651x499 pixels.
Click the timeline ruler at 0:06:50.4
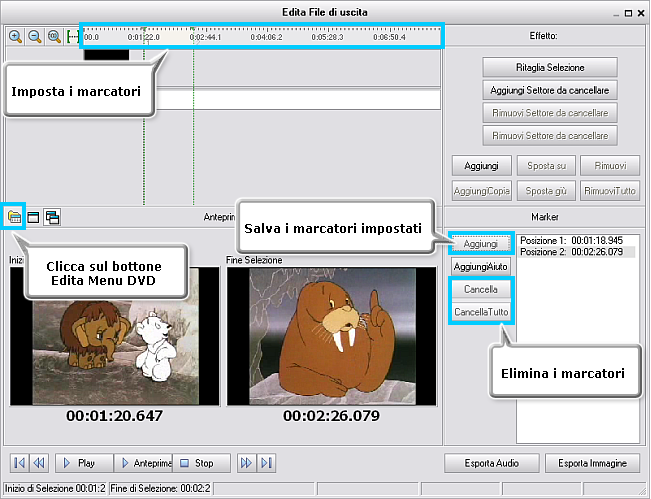click(389, 37)
